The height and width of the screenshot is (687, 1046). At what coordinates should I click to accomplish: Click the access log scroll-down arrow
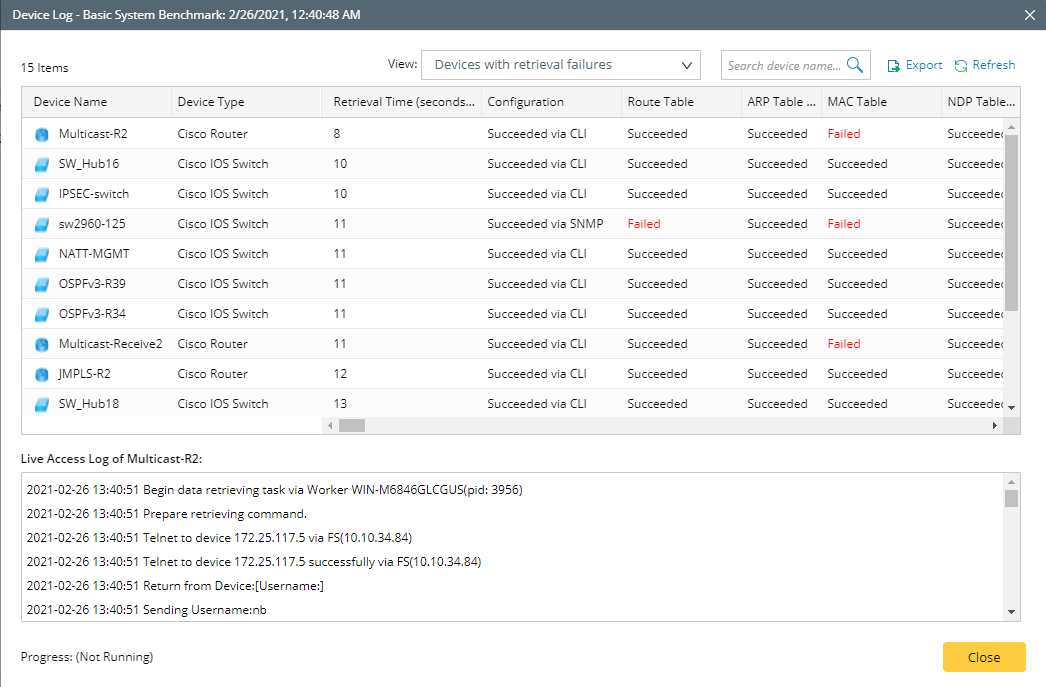1011,612
